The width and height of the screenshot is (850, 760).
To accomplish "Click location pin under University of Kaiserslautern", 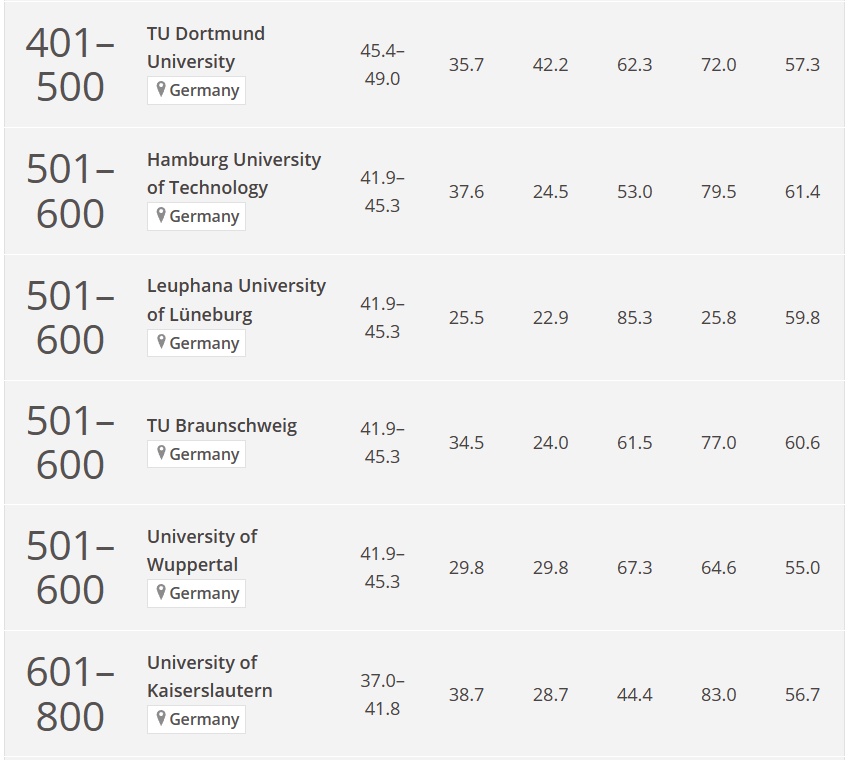I will click(x=160, y=718).
